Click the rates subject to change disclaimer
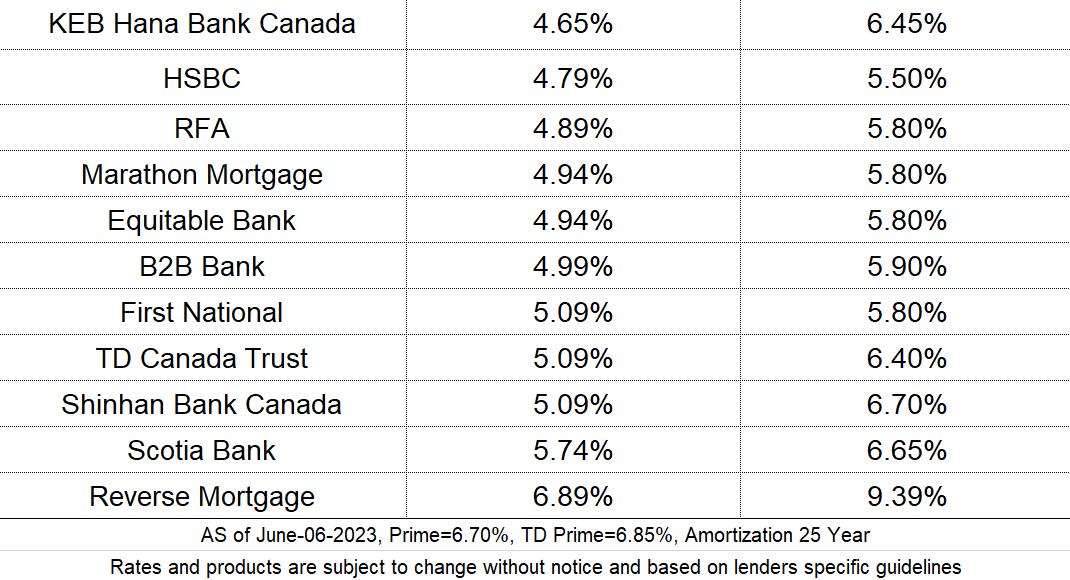Image resolution: width=1070 pixels, height=580 pixels. (x=535, y=566)
